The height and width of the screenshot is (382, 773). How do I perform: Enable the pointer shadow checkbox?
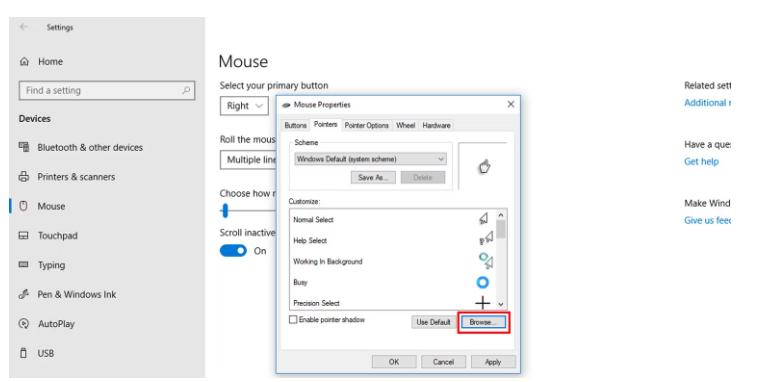click(293, 320)
